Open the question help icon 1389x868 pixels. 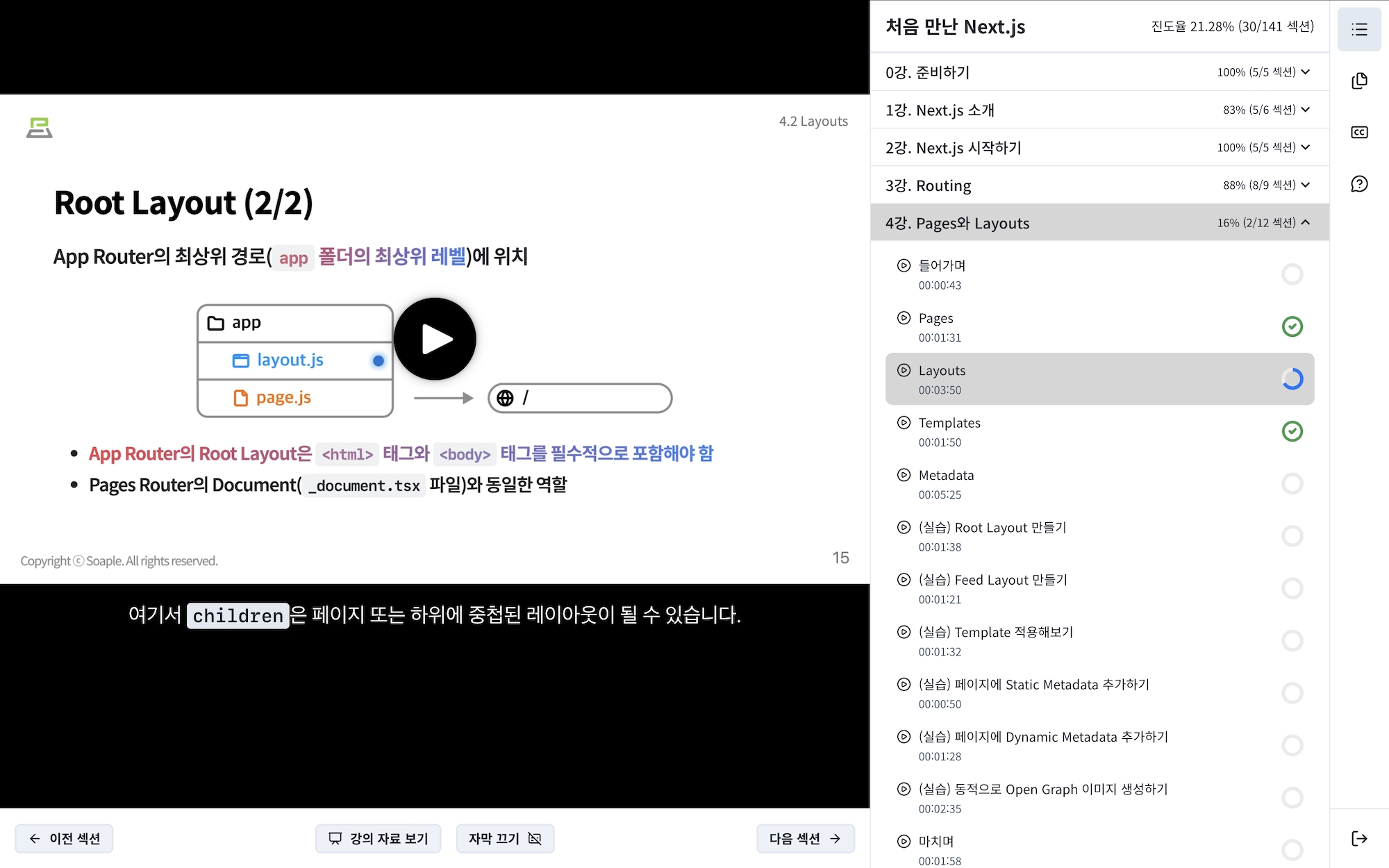point(1359,184)
